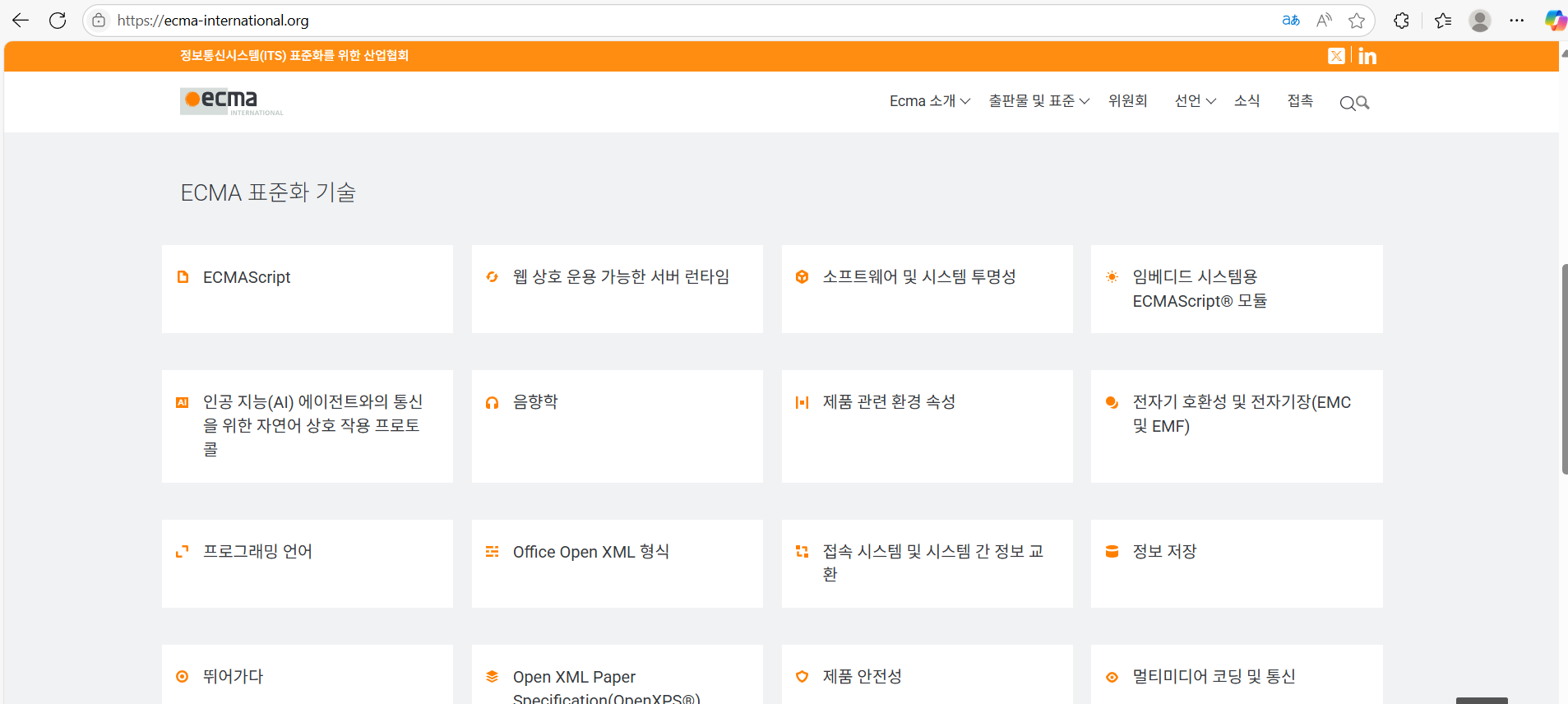Refresh the page with reload icon
1568x704 pixels.
pyautogui.click(x=58, y=21)
